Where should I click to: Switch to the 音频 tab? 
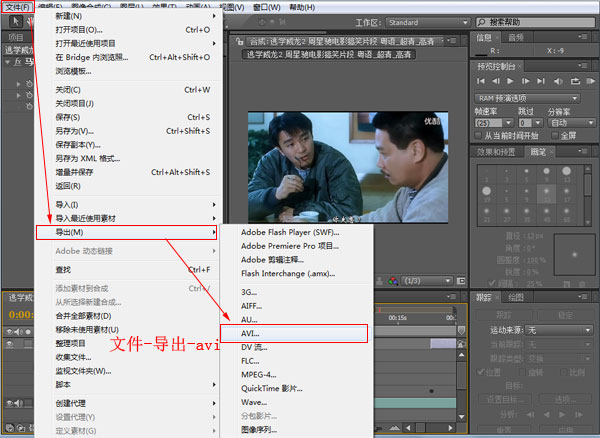pos(515,37)
